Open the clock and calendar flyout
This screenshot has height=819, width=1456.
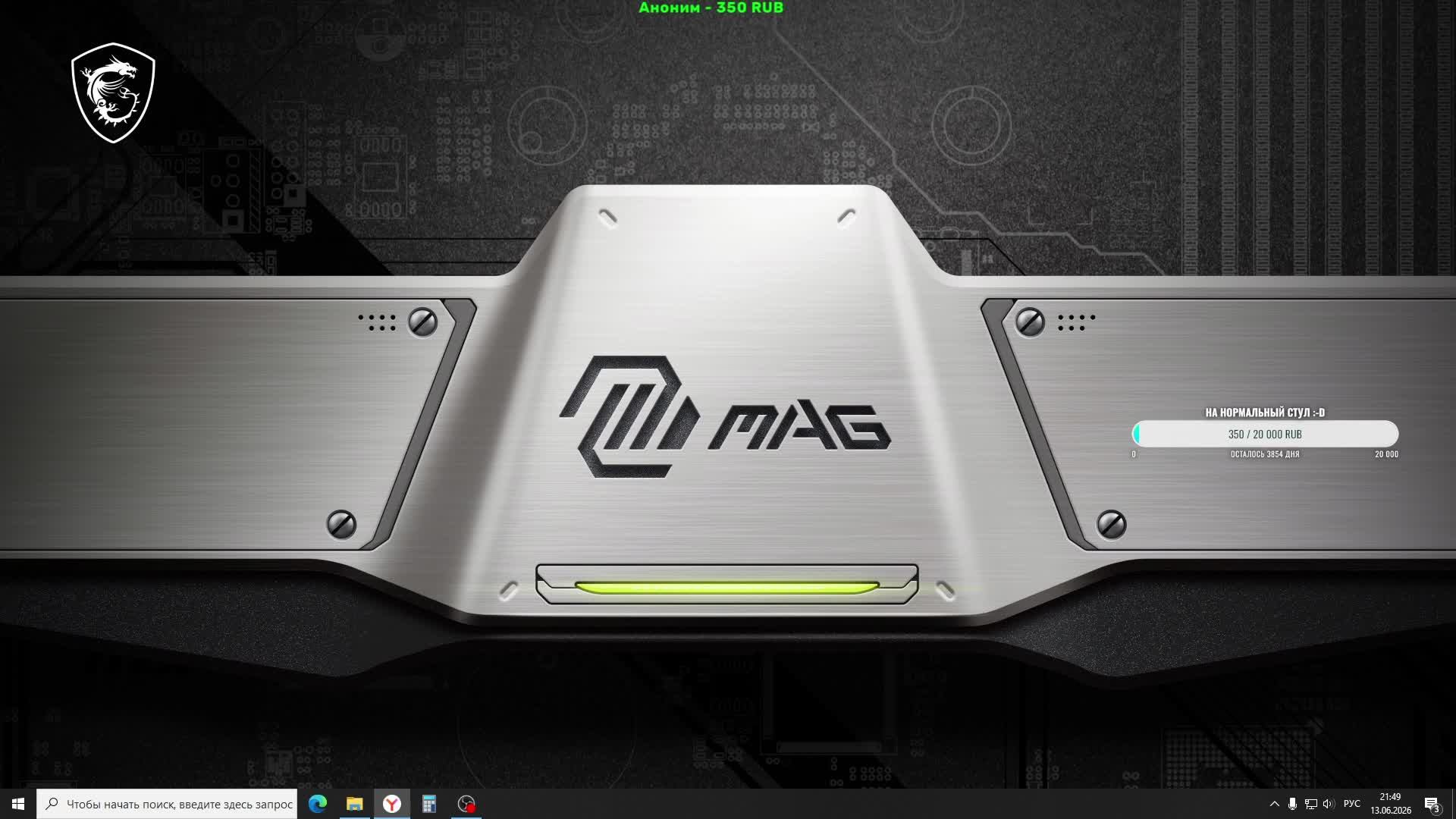tap(1390, 804)
